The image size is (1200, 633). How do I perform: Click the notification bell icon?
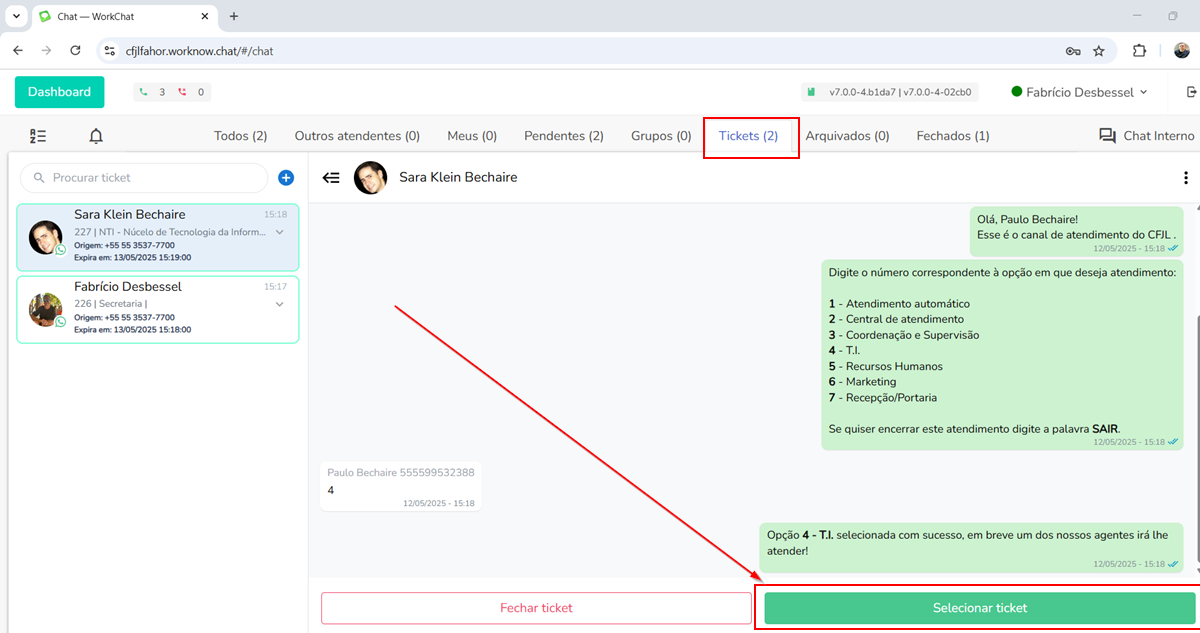96,136
